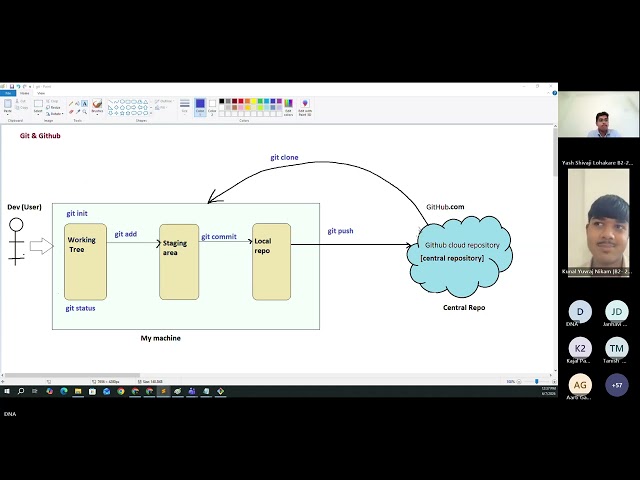Viewport: 640px width, 480px height.
Task: Open Sublime Text from taskbar
Action: [163, 391]
